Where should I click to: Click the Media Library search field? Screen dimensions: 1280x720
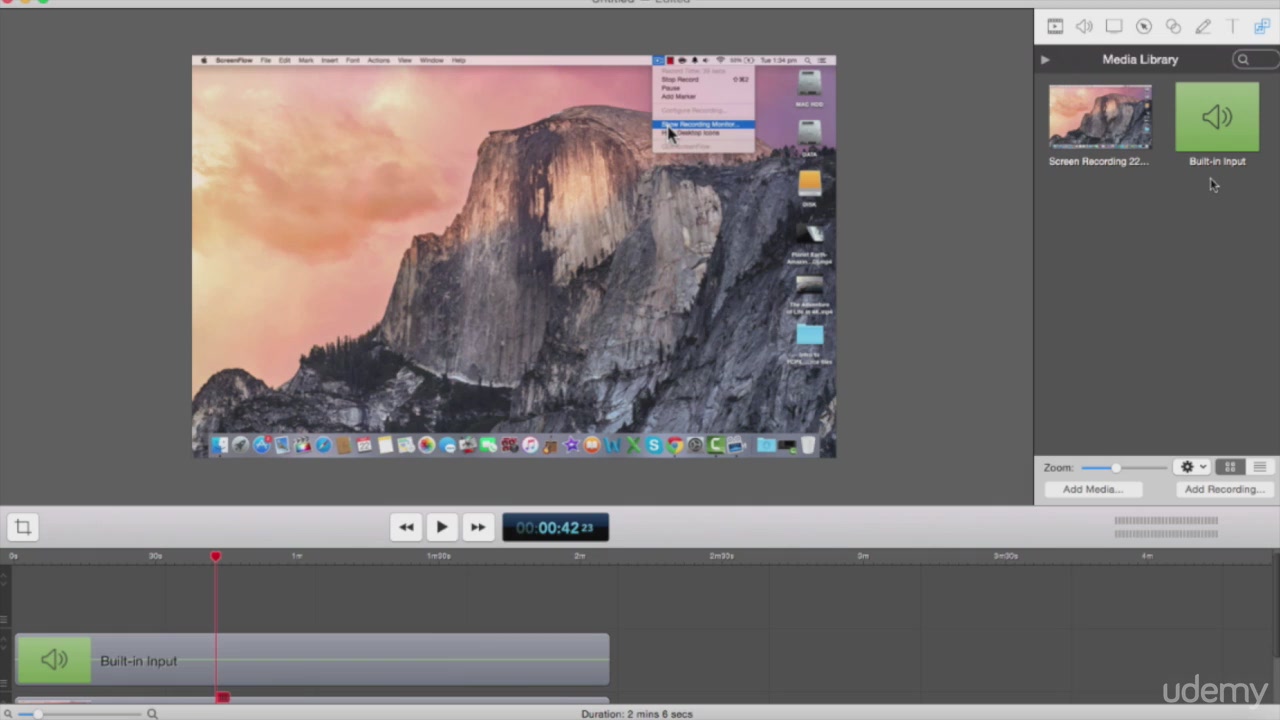click(x=1255, y=60)
